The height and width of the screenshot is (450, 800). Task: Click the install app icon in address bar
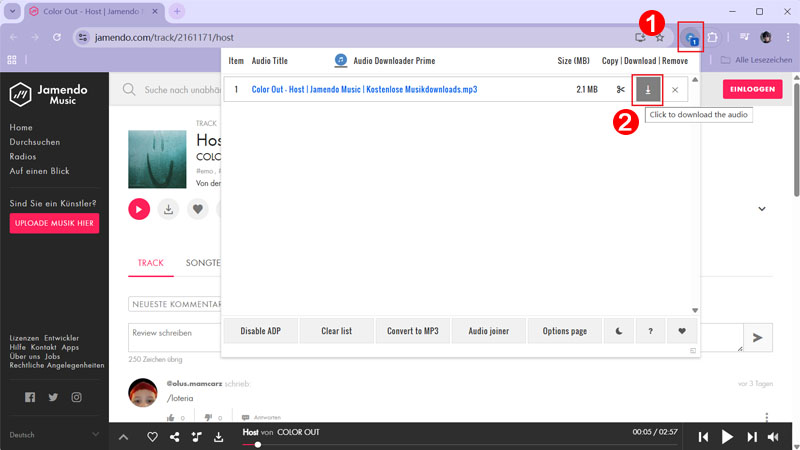[640, 37]
